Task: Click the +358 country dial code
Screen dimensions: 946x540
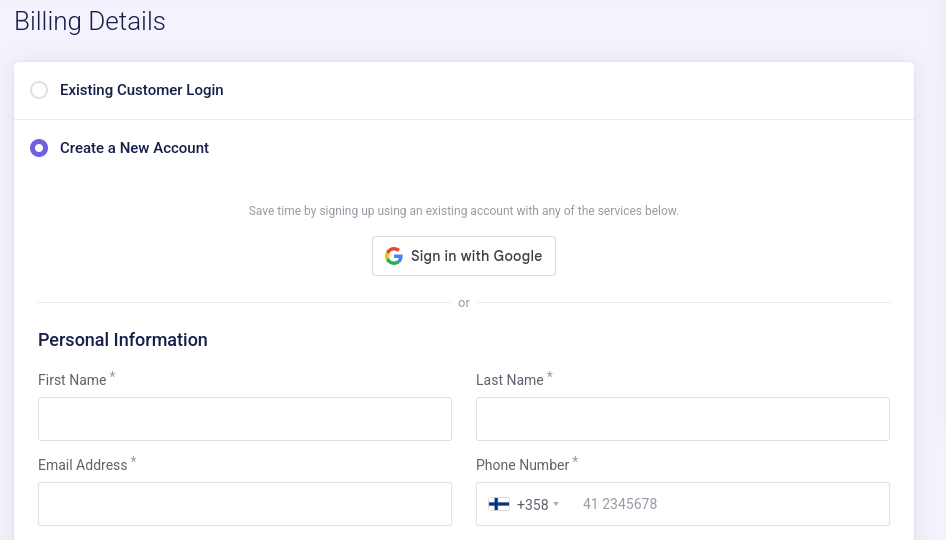Action: click(x=532, y=504)
